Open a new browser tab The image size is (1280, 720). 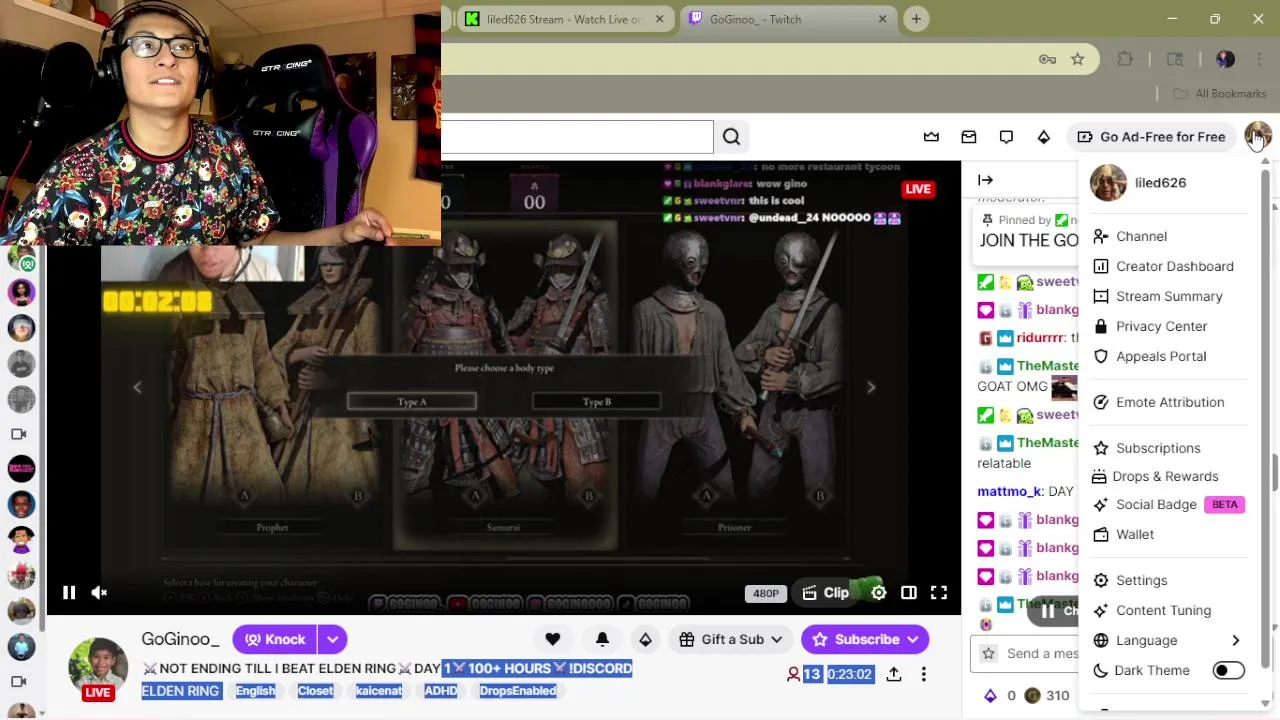coord(916,19)
